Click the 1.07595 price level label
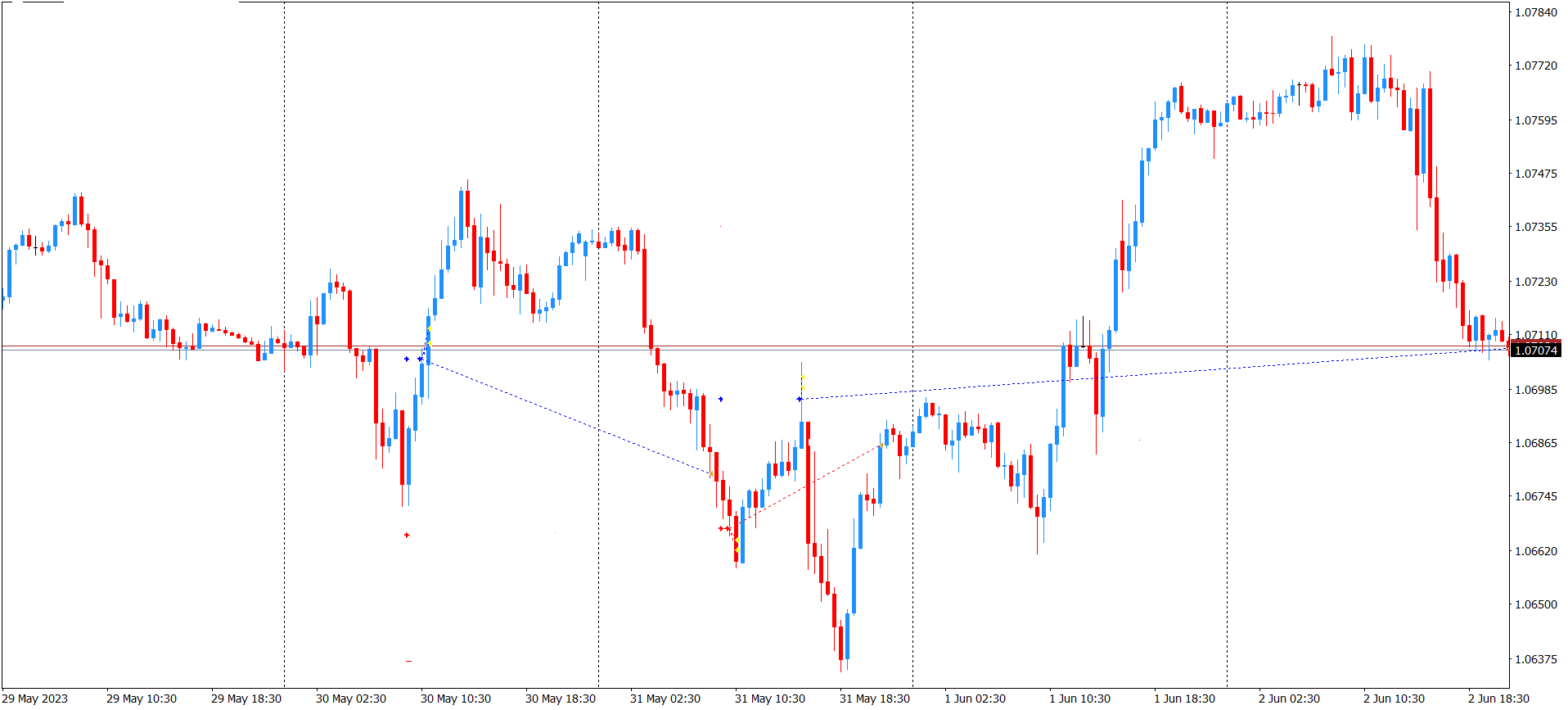 pyautogui.click(x=1536, y=120)
